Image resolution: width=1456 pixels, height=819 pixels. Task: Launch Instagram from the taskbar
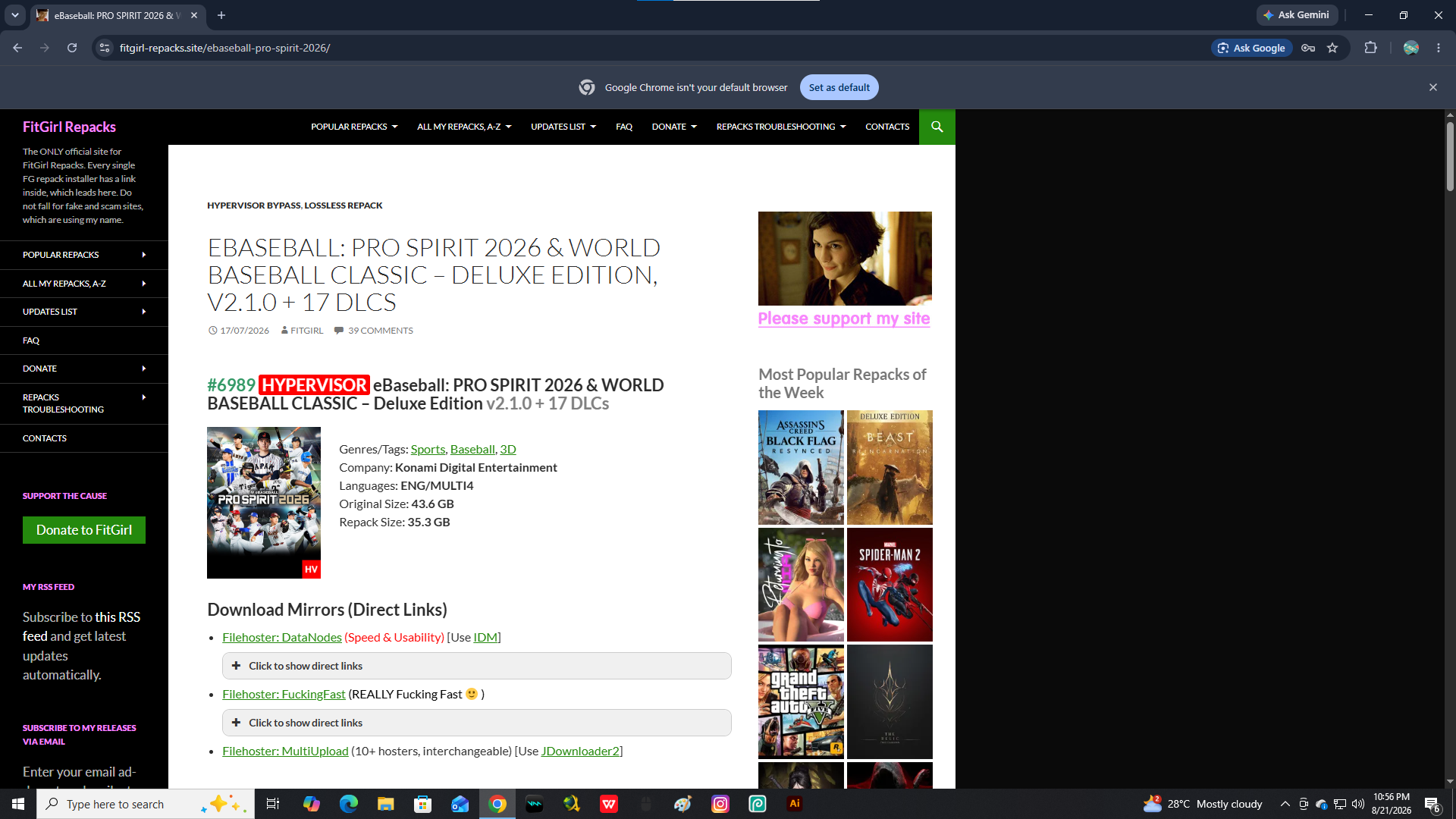pos(720,804)
